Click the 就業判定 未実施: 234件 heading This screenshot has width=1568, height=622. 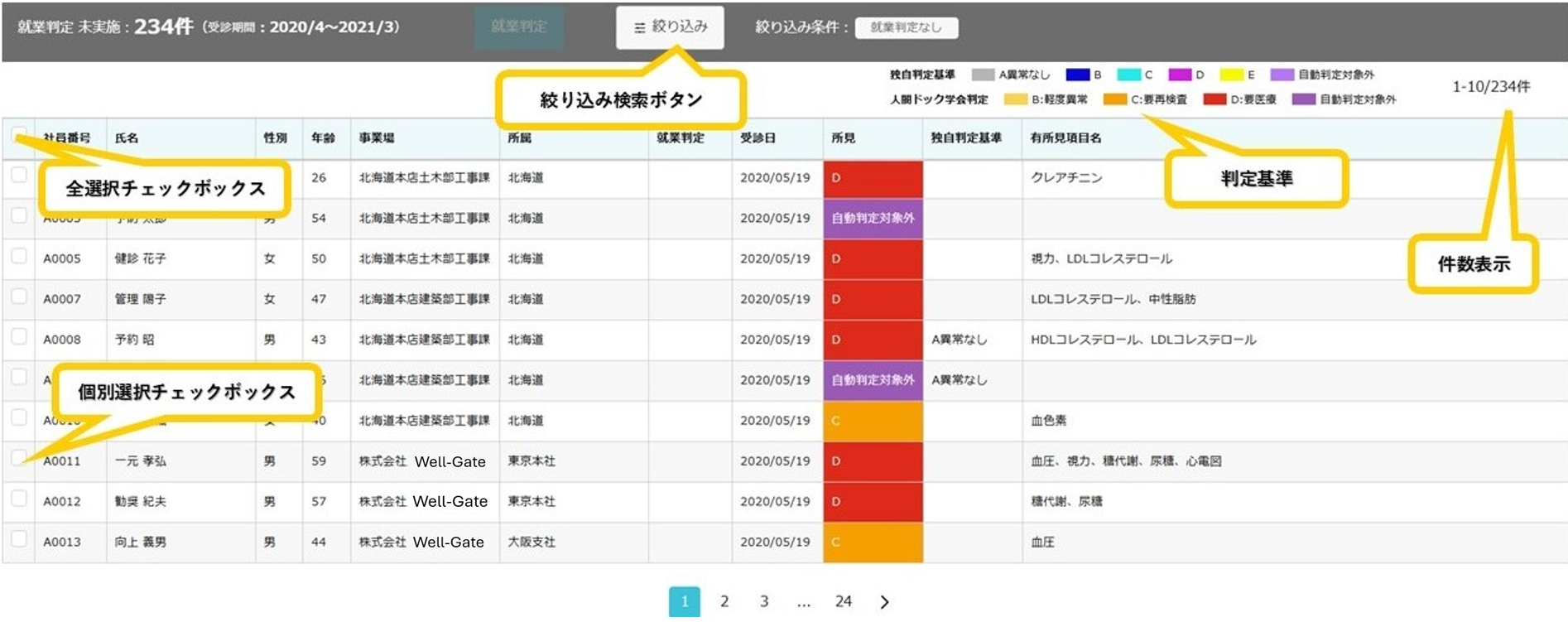coord(105,27)
